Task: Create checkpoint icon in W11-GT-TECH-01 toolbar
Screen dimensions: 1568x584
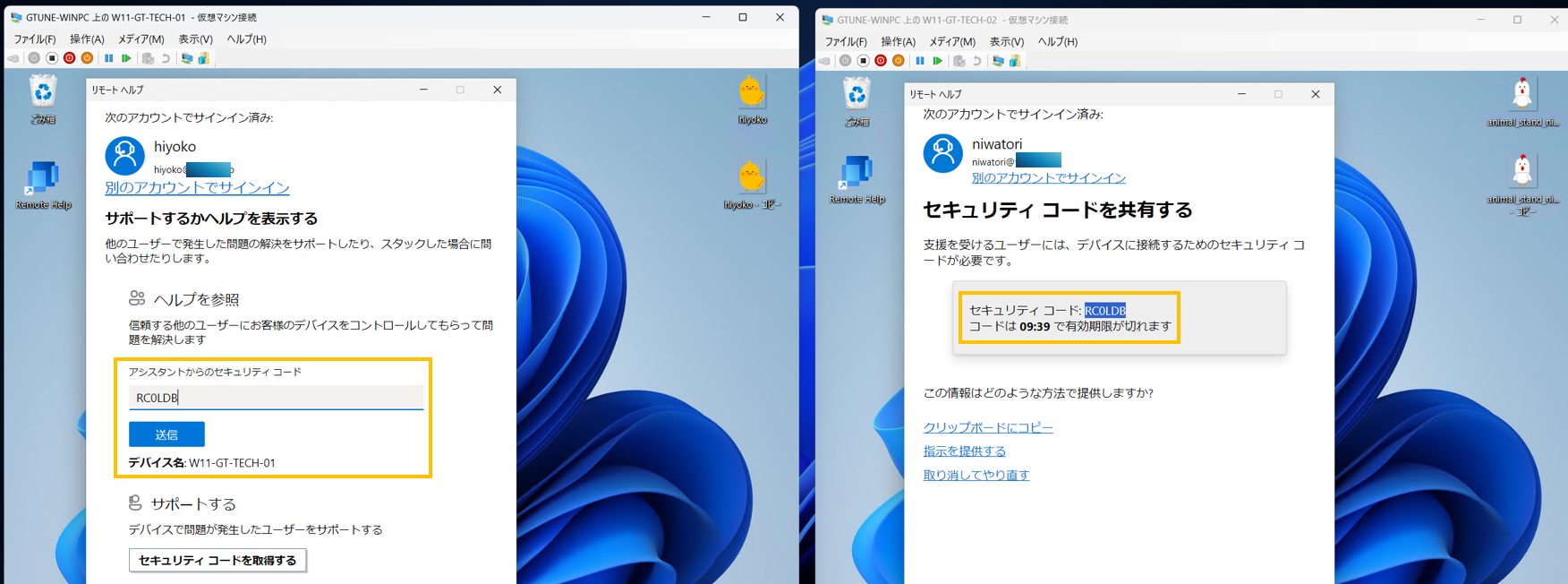Action: coord(149,58)
